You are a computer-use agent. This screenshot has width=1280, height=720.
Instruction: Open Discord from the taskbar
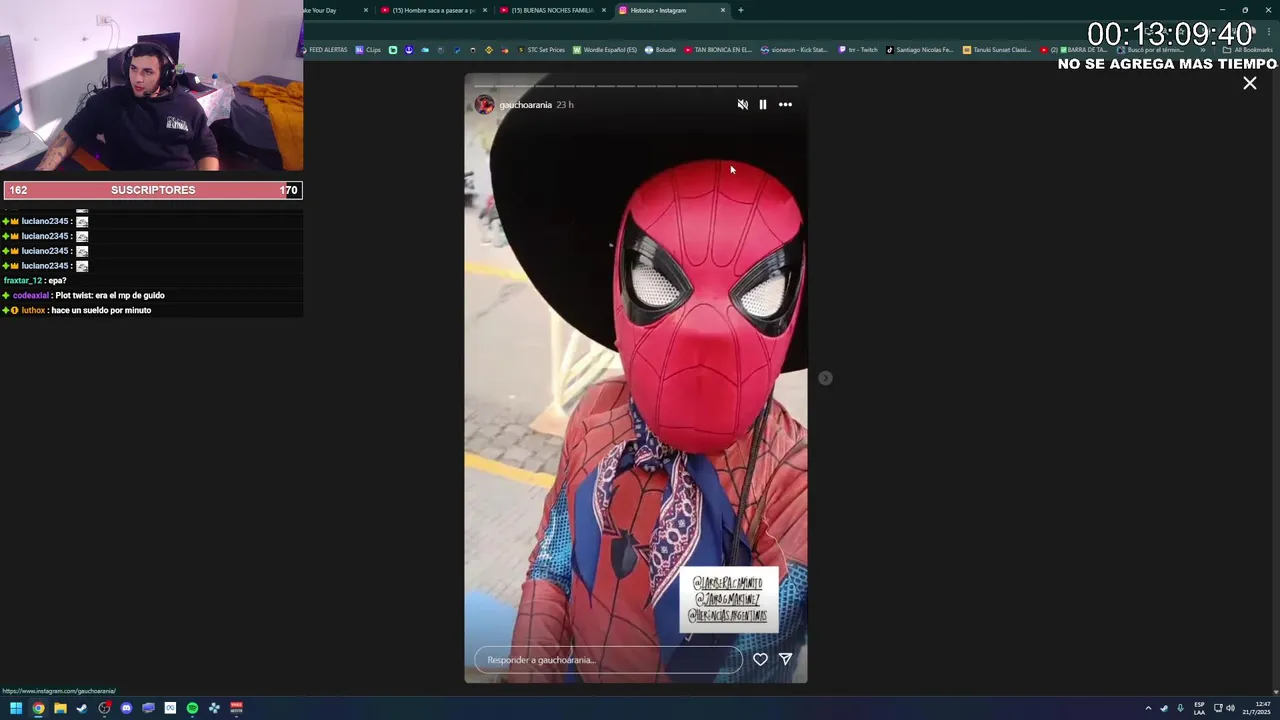pyautogui.click(x=126, y=708)
